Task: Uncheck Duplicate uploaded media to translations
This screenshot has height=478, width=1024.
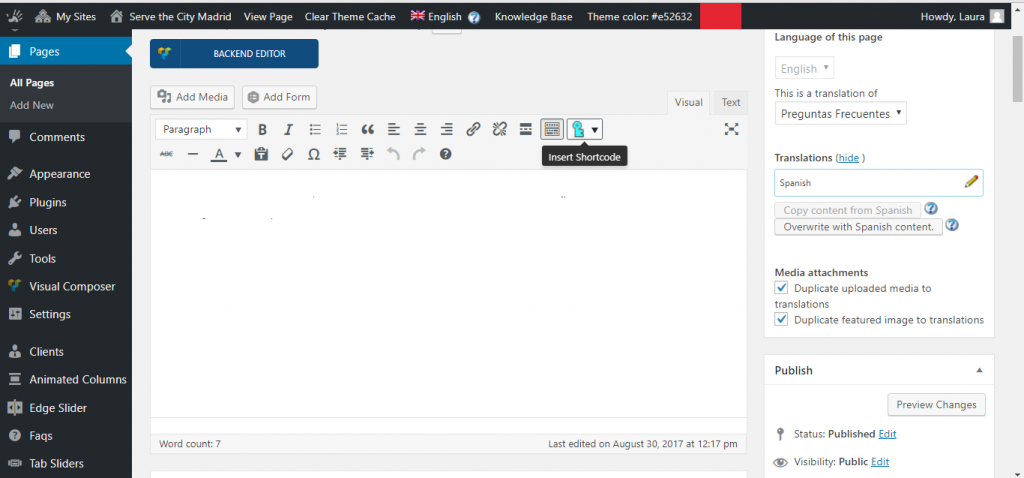Action: point(782,288)
